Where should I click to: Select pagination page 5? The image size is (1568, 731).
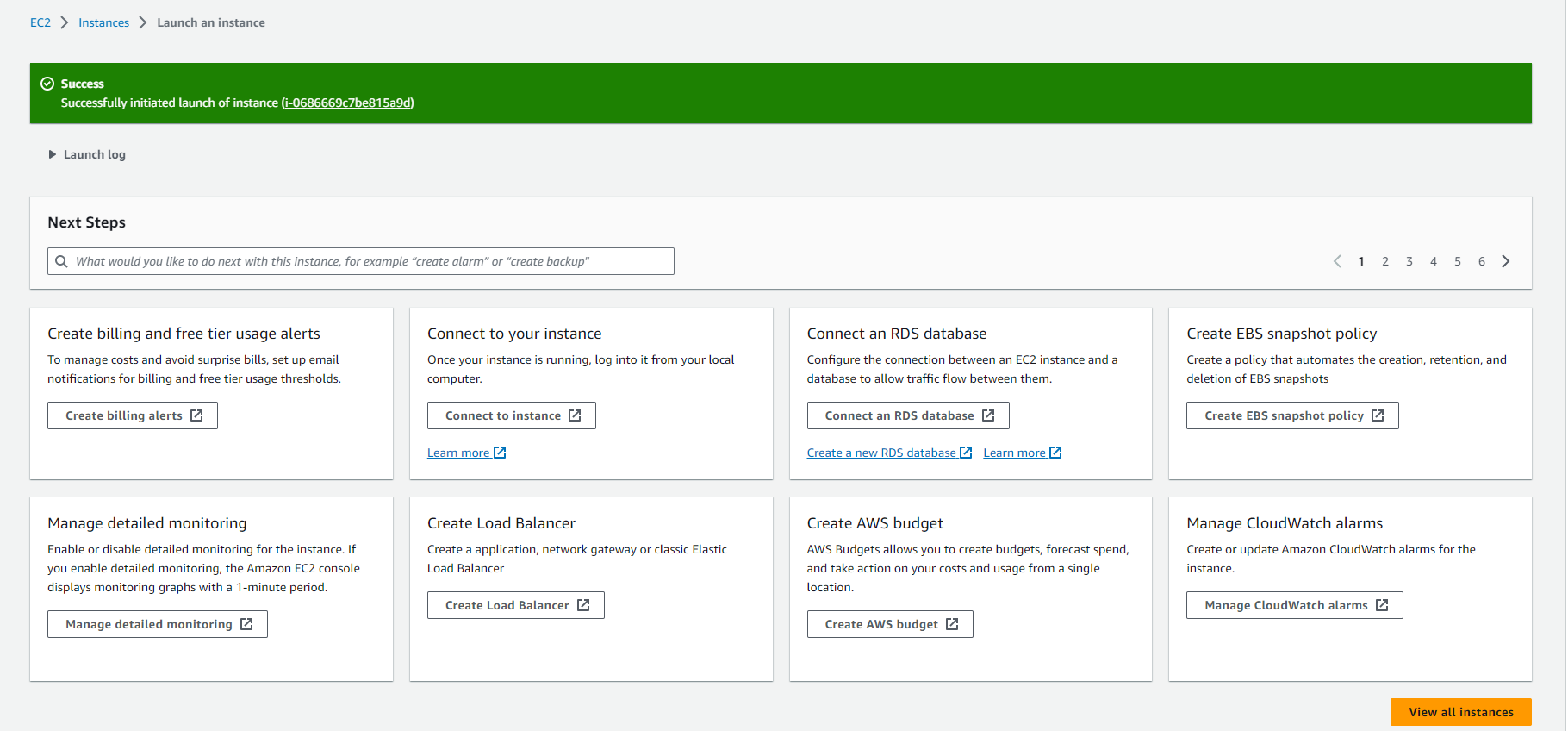[x=1458, y=261]
